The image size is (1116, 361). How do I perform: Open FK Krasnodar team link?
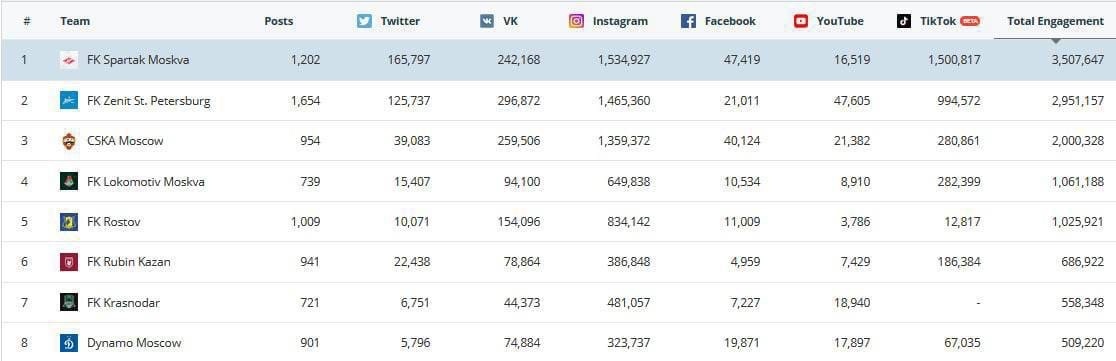123,303
